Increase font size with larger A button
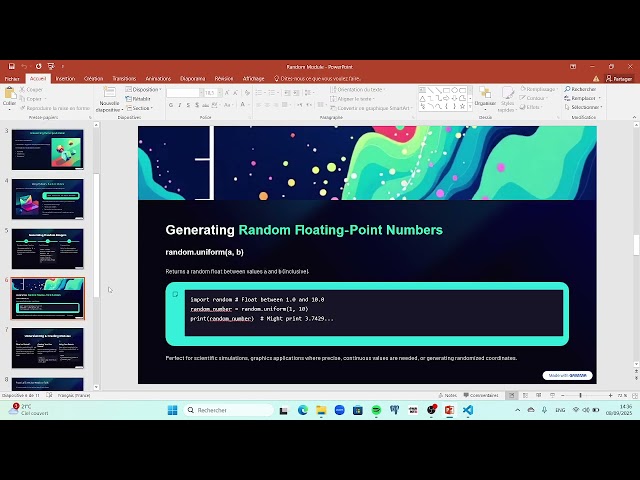Viewport: 640px width, 480px height. point(227,93)
